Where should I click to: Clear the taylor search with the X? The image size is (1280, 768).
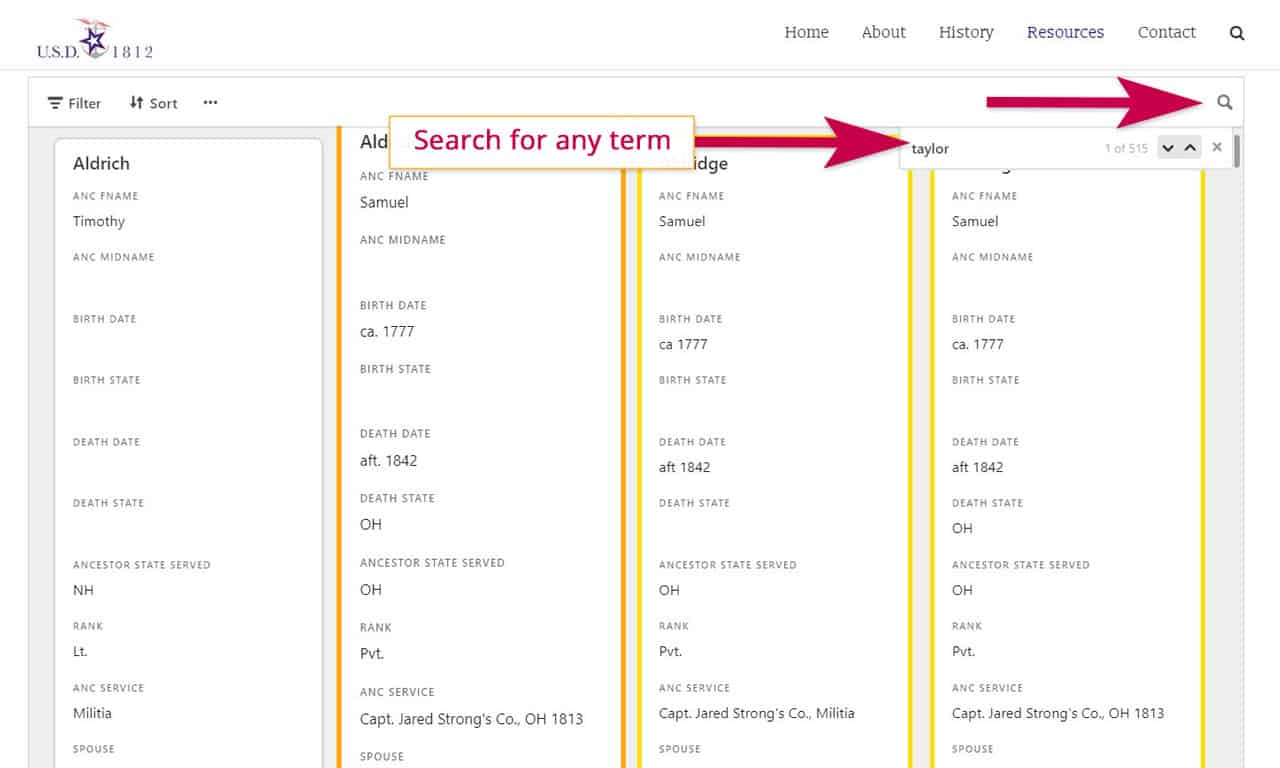pyautogui.click(x=1217, y=147)
